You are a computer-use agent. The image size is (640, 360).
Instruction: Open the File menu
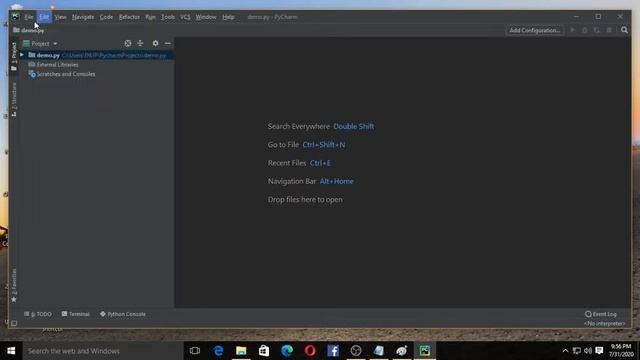[x=29, y=17]
